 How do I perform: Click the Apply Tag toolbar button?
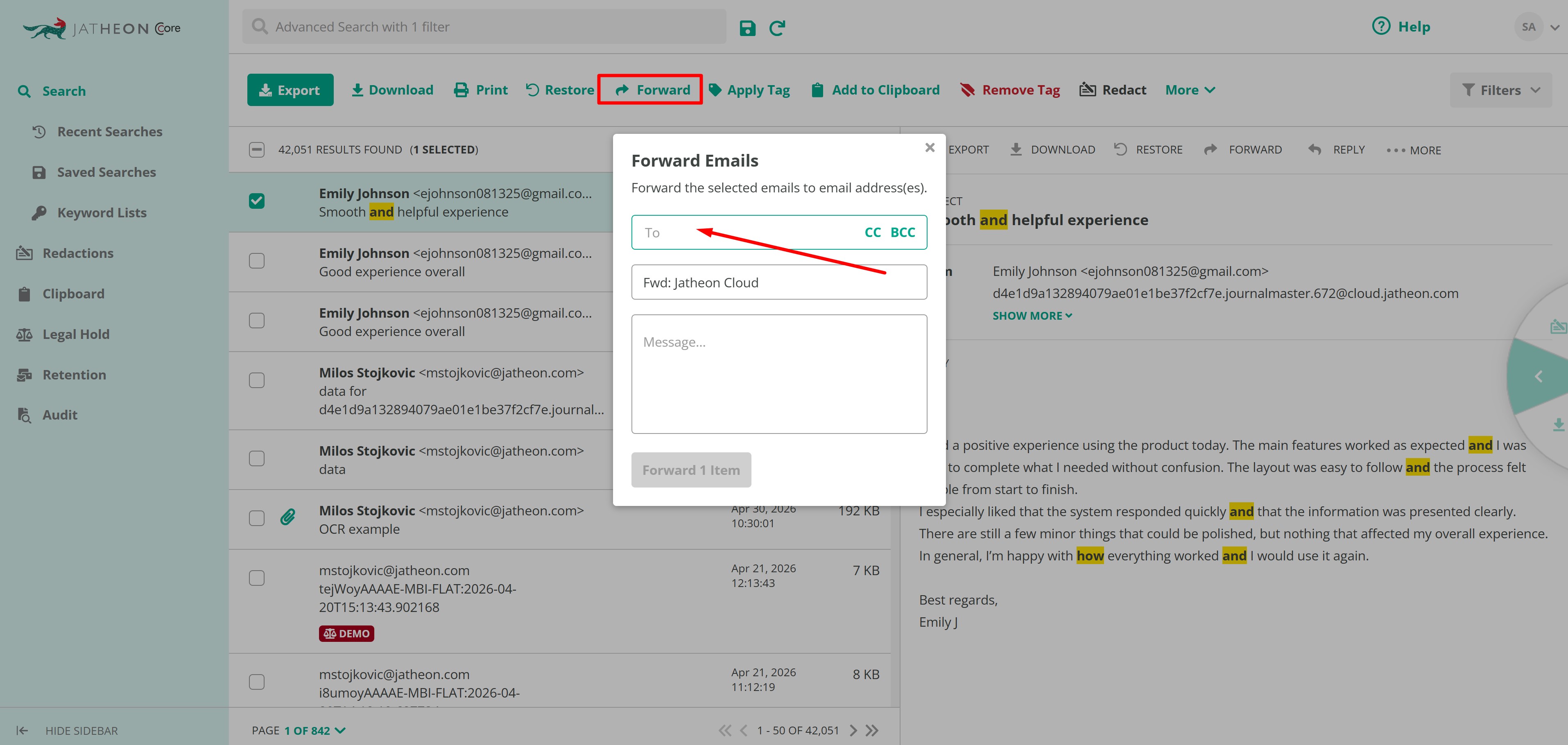tap(749, 90)
